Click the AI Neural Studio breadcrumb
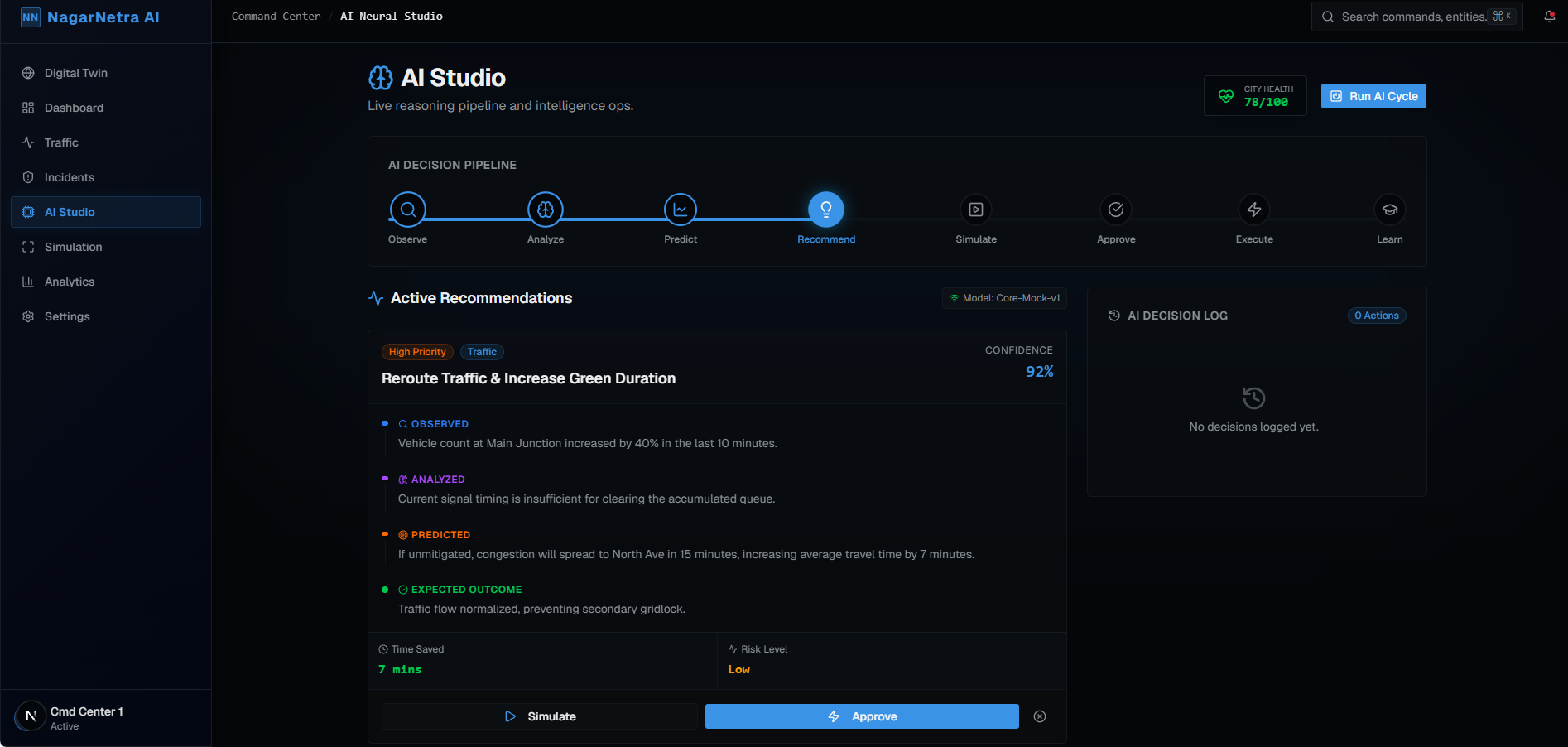Image resolution: width=1568 pixels, height=747 pixels. tap(392, 17)
